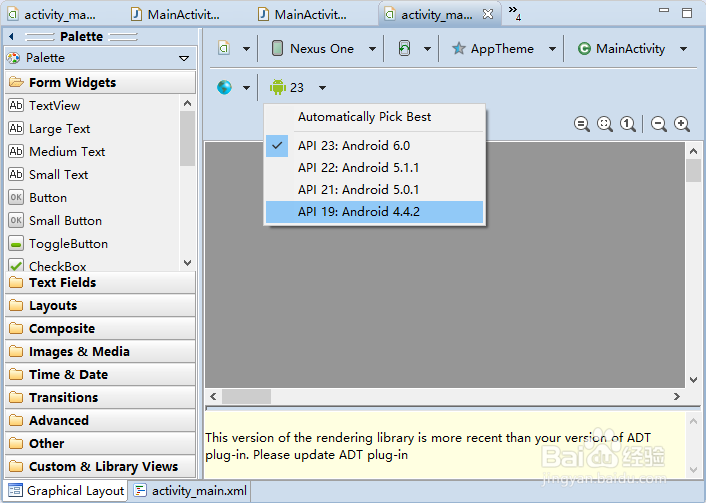The width and height of the screenshot is (706, 503).
Task: Expand the Composite category
Action: [x=100, y=328]
